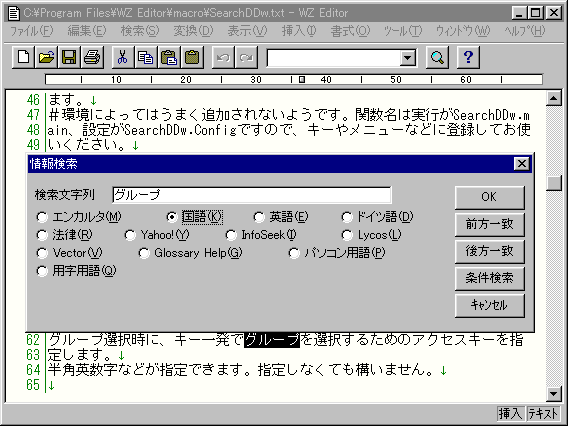Click the 後方一致 button
The width and height of the screenshot is (568, 426).
(489, 251)
